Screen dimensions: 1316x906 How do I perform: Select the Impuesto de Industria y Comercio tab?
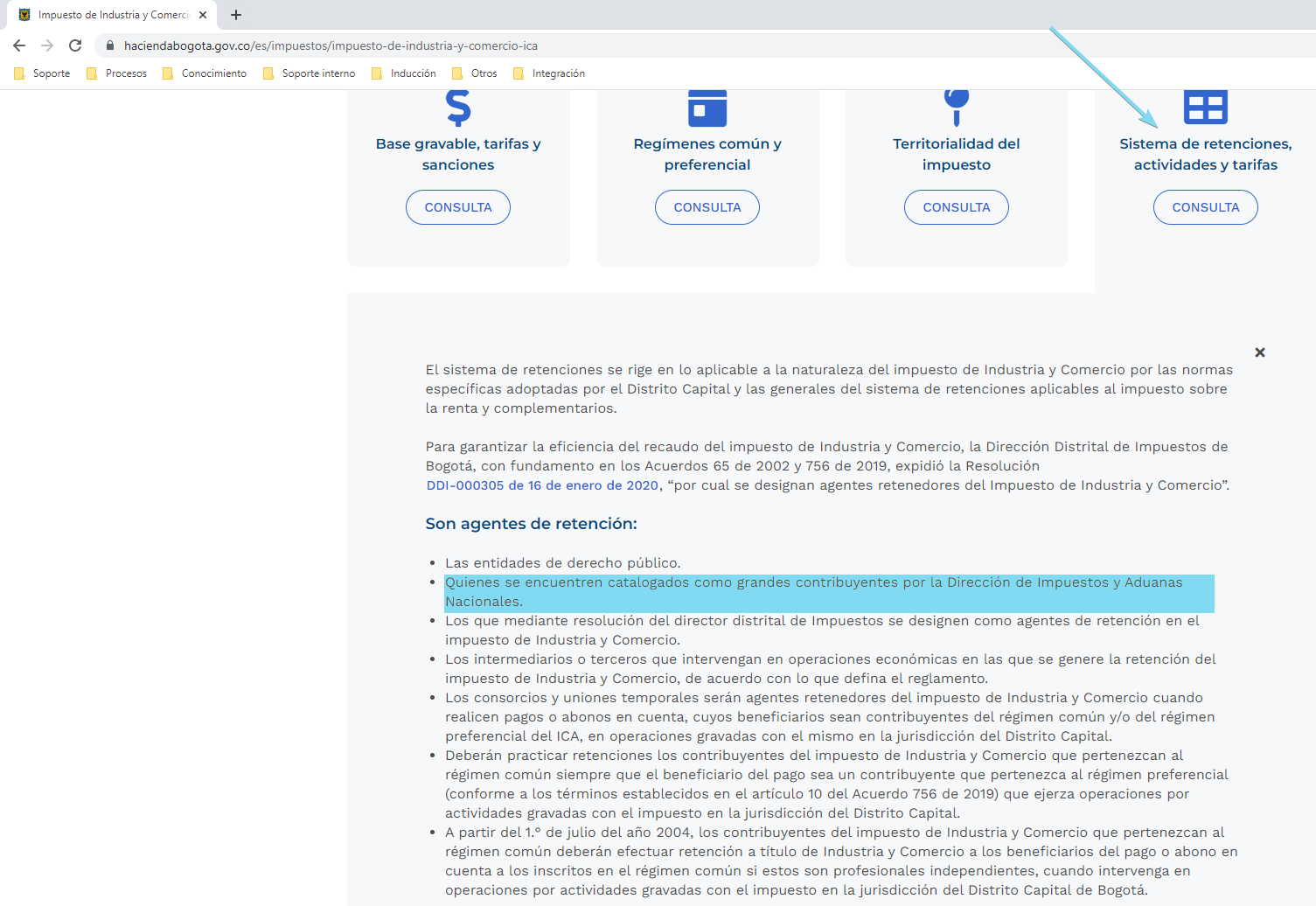point(112,15)
